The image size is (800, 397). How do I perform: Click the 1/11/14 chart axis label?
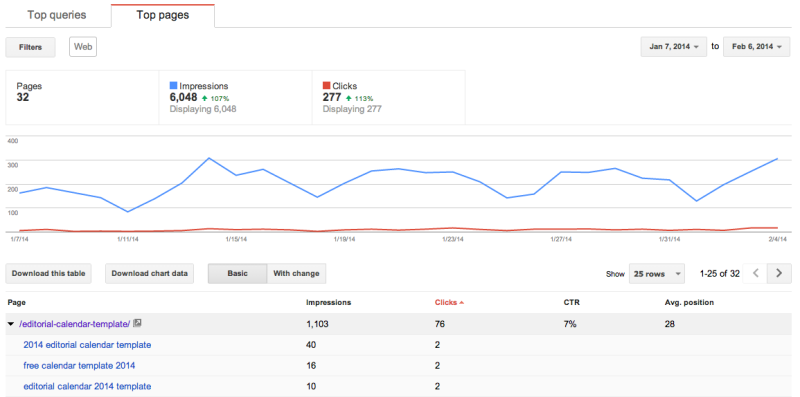128,239
